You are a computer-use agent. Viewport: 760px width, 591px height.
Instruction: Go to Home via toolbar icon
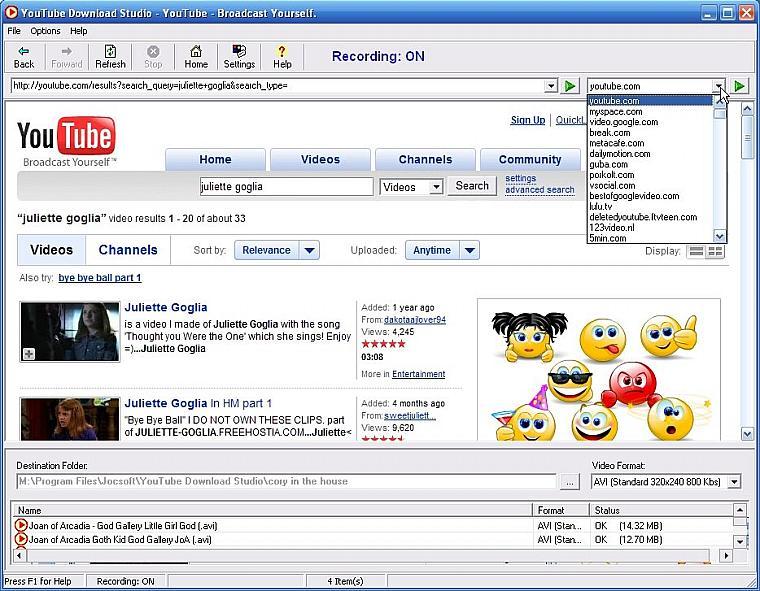point(196,56)
